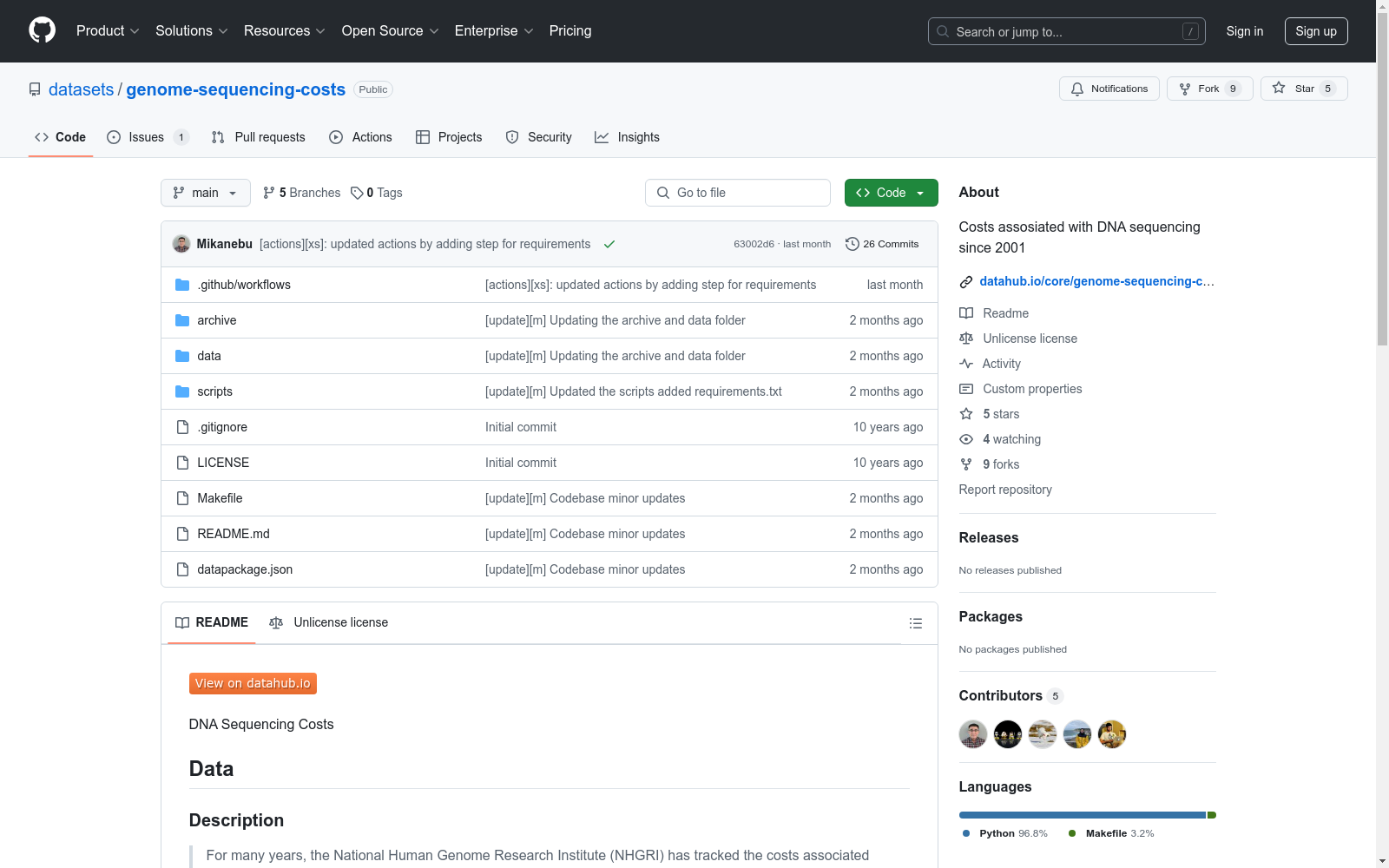The width and height of the screenshot is (1389, 868).
Task: Open the .github/workflows folder icon
Action: point(182,285)
